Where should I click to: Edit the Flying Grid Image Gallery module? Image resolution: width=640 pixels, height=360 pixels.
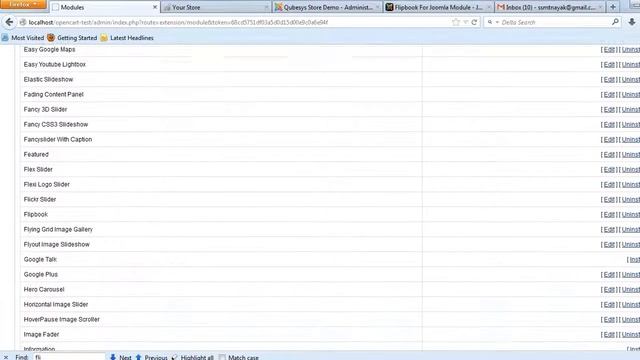[x=609, y=229]
